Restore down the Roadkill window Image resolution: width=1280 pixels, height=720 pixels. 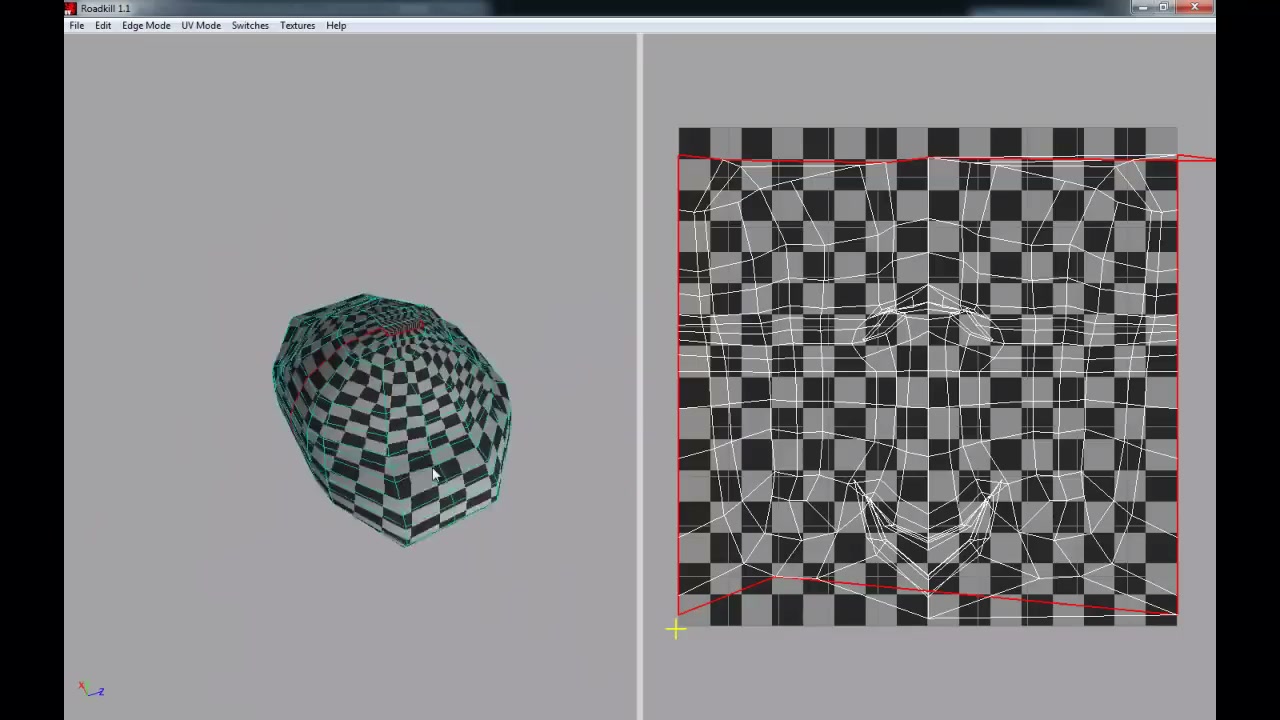(x=1163, y=8)
